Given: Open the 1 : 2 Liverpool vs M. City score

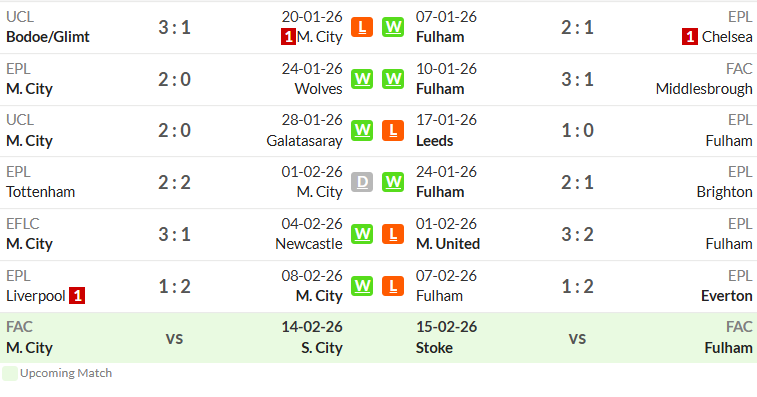Looking at the screenshot, I should (x=174, y=286).
